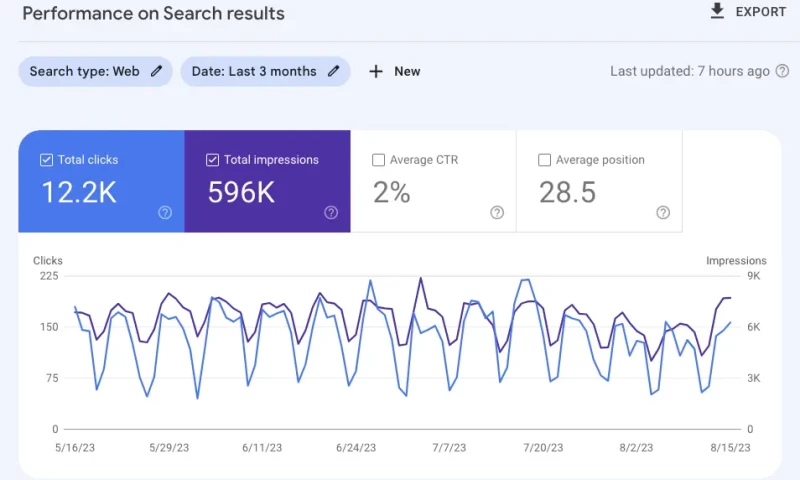Uncheck the Total clicks checkbox
This screenshot has height=480, width=800.
pos(46,160)
